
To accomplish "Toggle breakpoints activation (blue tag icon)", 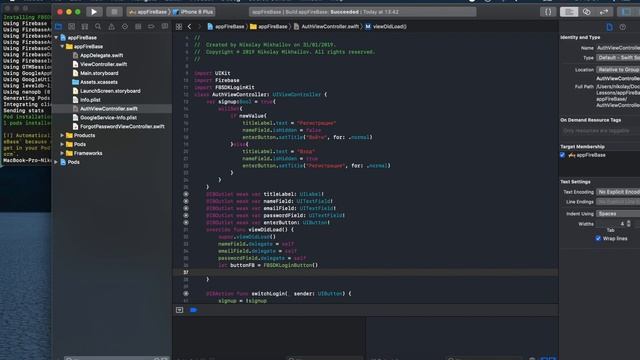I will point(193,310).
